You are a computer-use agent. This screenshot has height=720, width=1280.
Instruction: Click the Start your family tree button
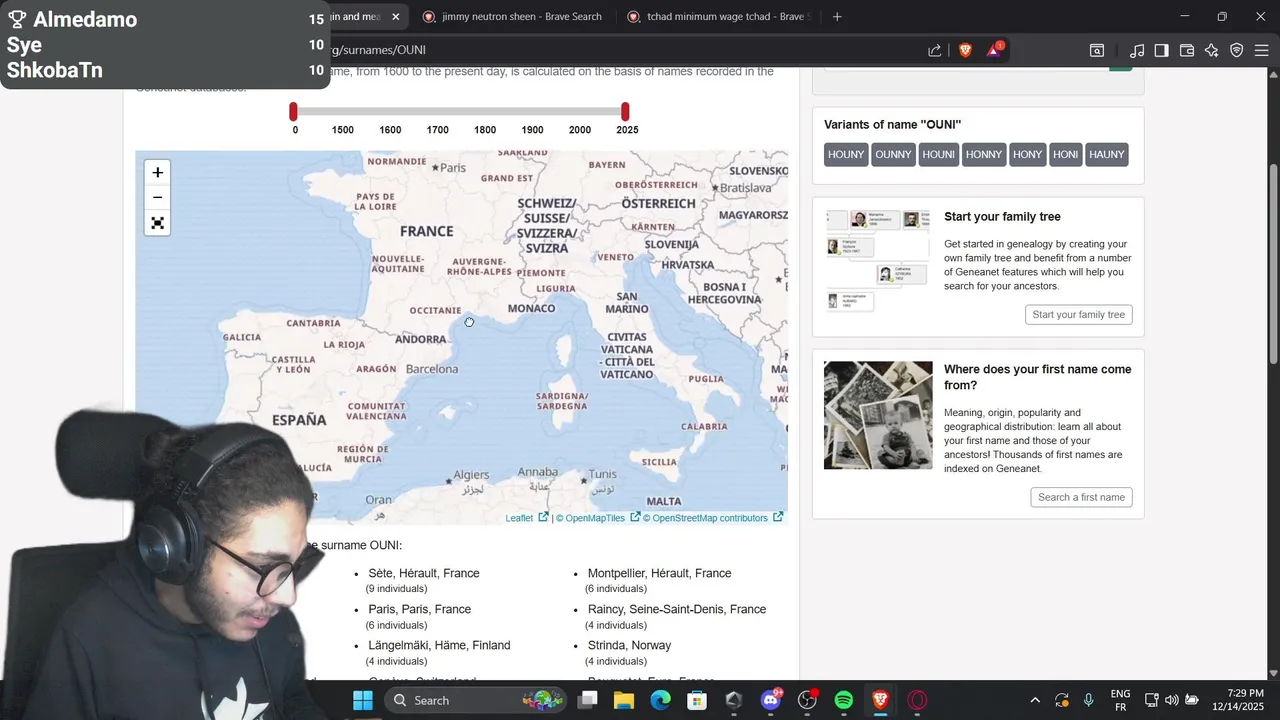[x=1079, y=315]
